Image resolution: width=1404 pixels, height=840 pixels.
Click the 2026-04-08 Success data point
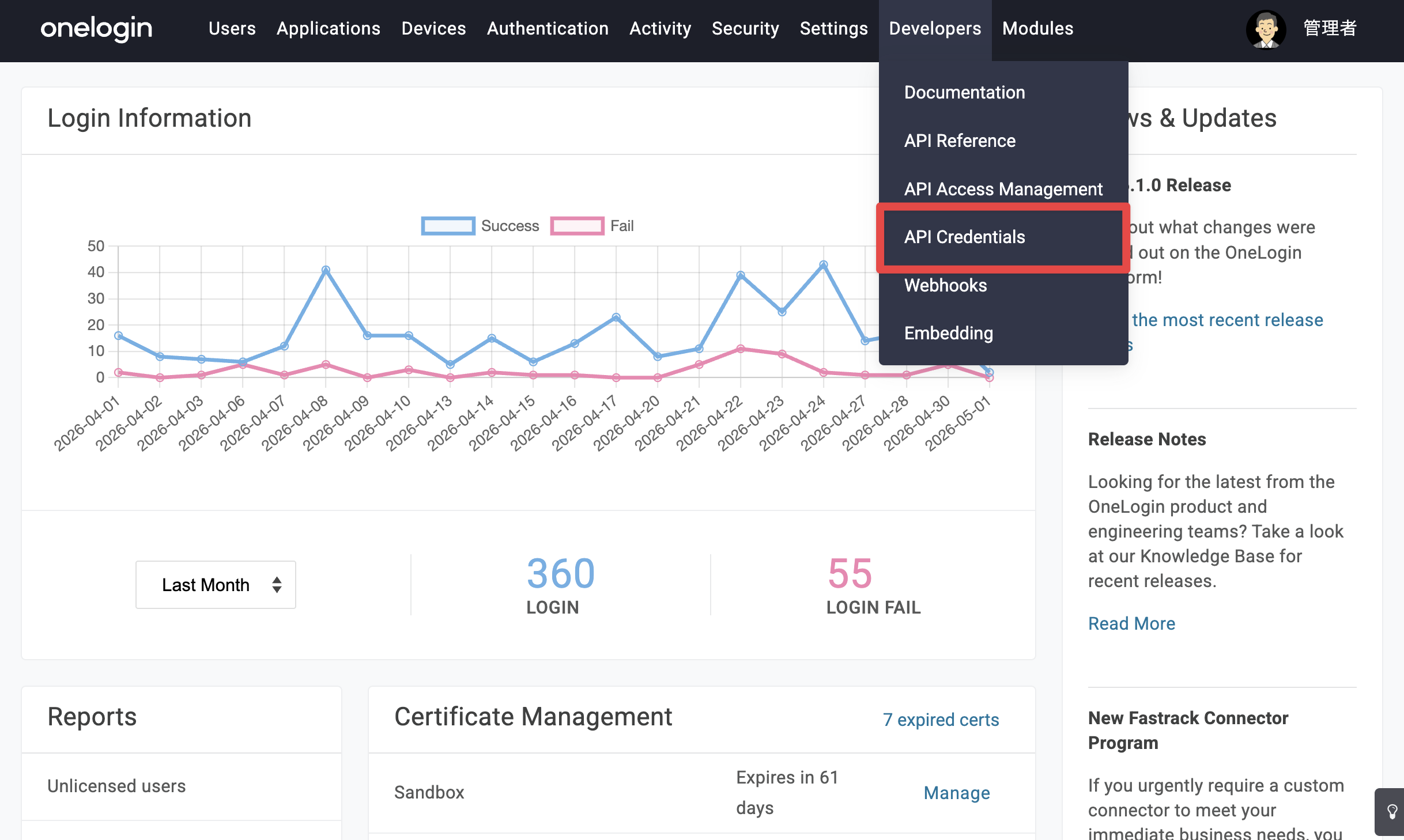tap(326, 270)
